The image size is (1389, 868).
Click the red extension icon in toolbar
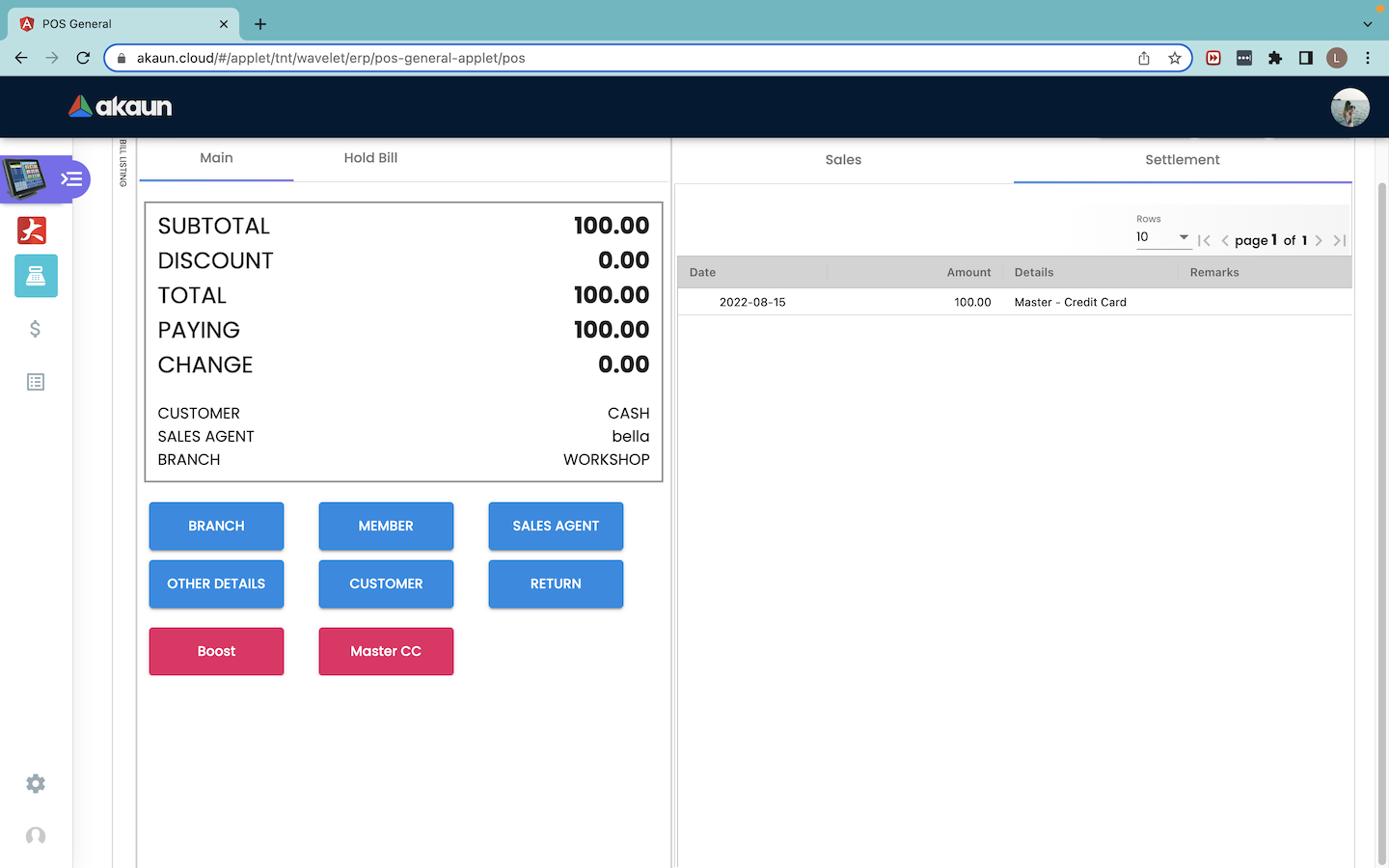pyautogui.click(x=1213, y=58)
